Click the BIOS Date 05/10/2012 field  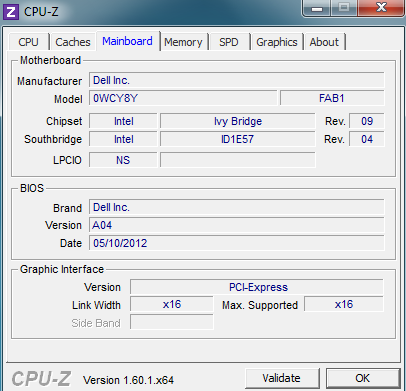tap(237, 243)
